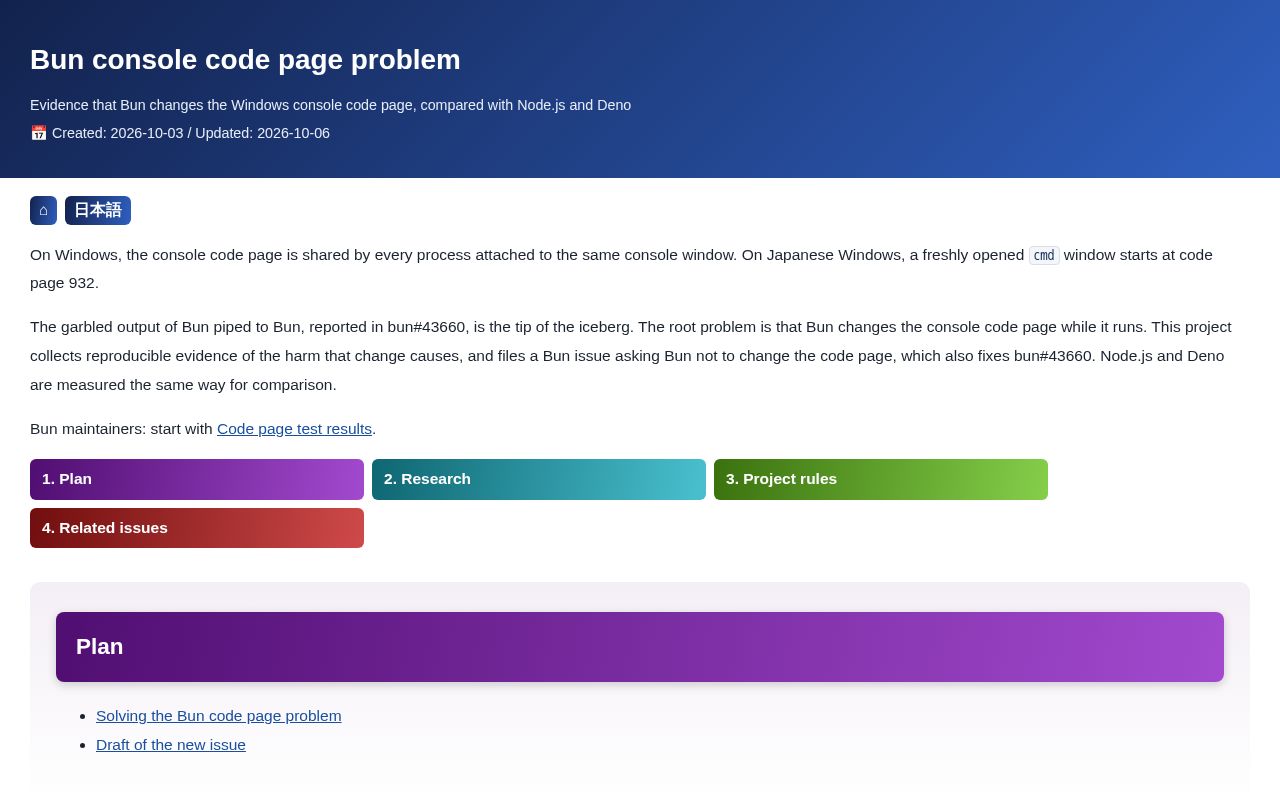Select the Plan section heading
The height and width of the screenshot is (800, 1280).
point(640,647)
